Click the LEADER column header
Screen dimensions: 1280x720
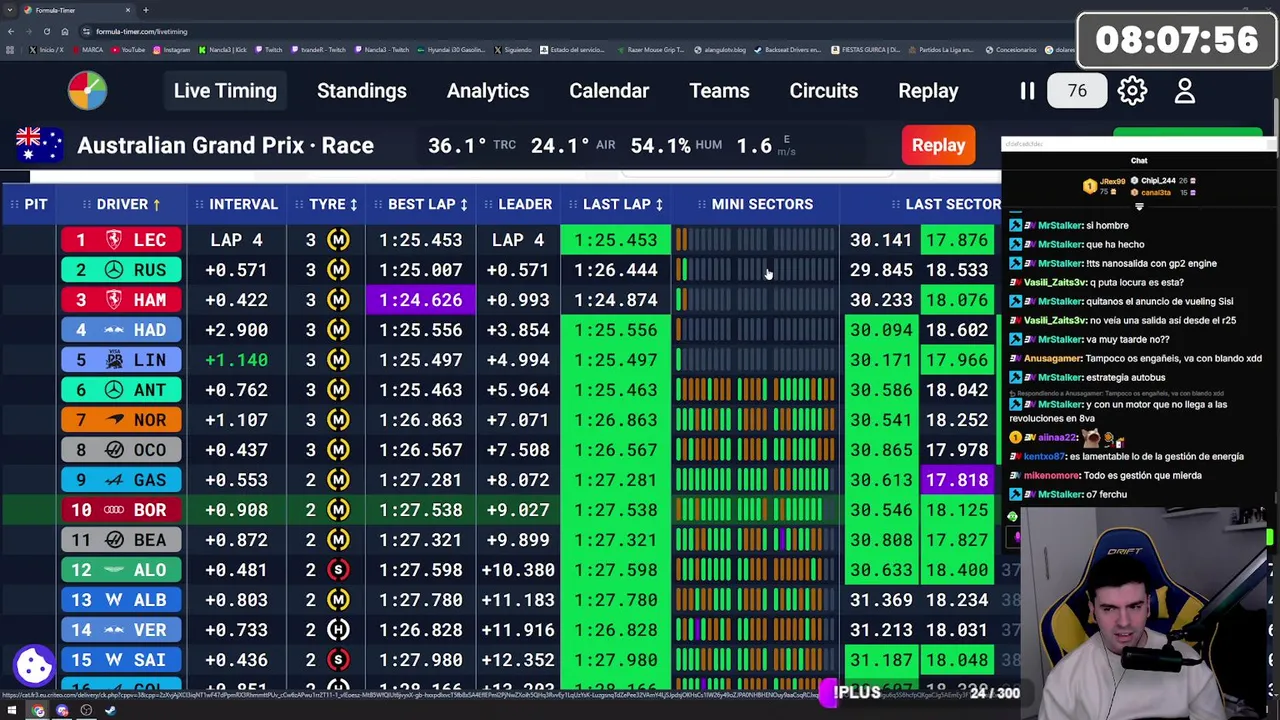tap(525, 204)
